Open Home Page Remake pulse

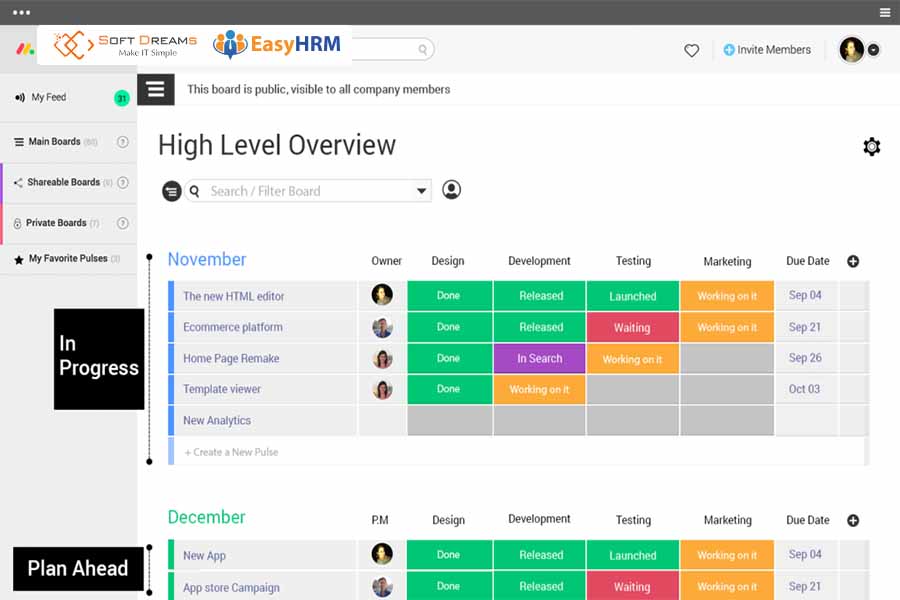click(231, 358)
